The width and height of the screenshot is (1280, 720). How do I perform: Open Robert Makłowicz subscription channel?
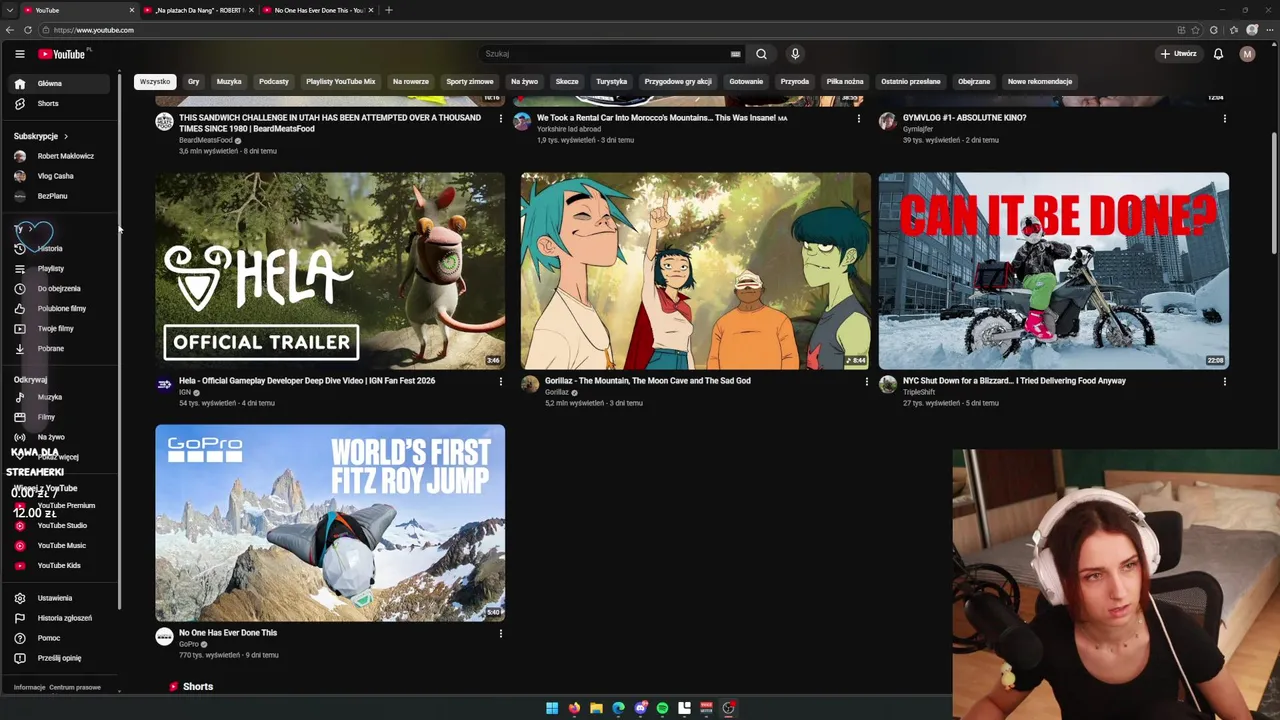tap(59, 156)
